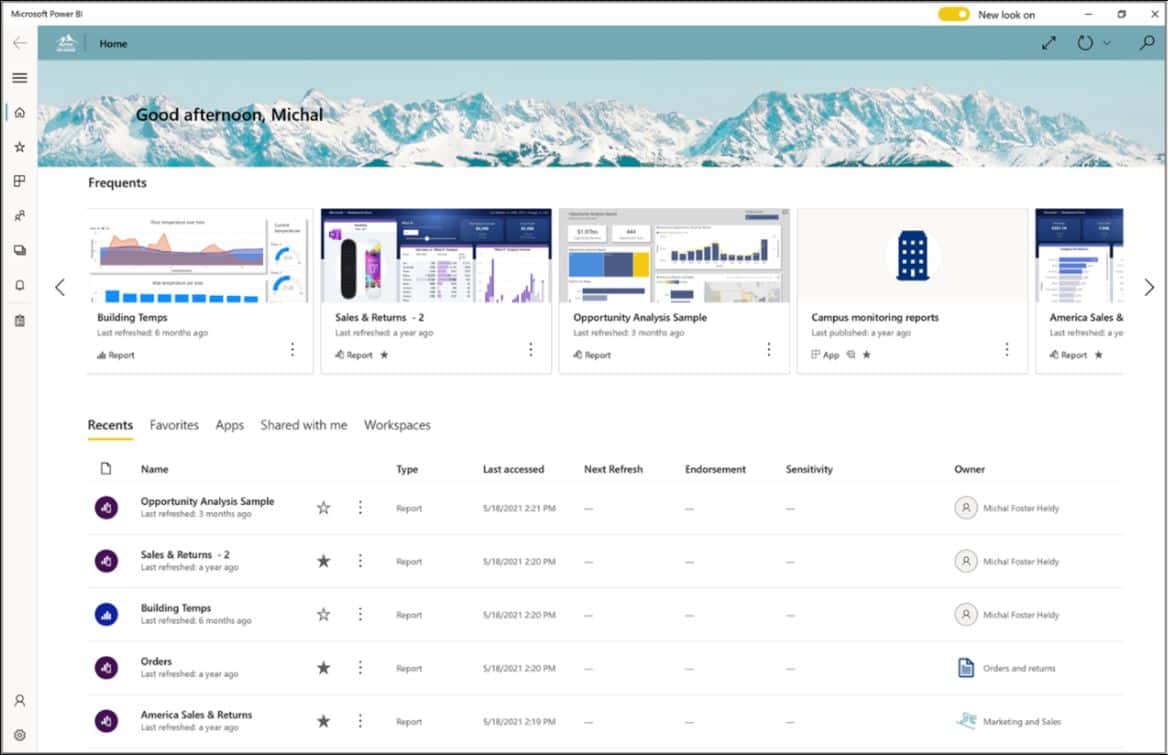Open more options for Sales & Returns - 2 row
The height and width of the screenshot is (755, 1168).
coord(360,561)
